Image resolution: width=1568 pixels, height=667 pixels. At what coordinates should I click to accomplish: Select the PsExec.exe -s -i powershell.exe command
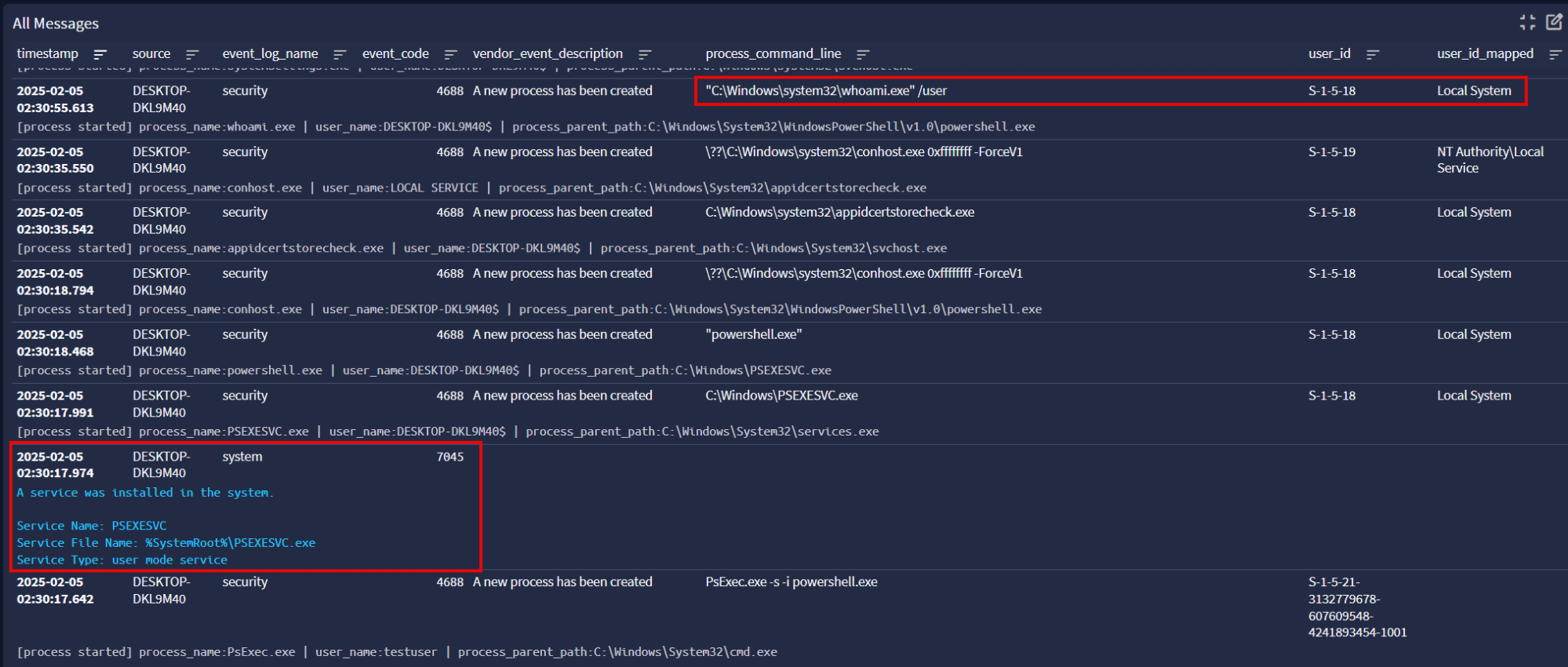[791, 582]
